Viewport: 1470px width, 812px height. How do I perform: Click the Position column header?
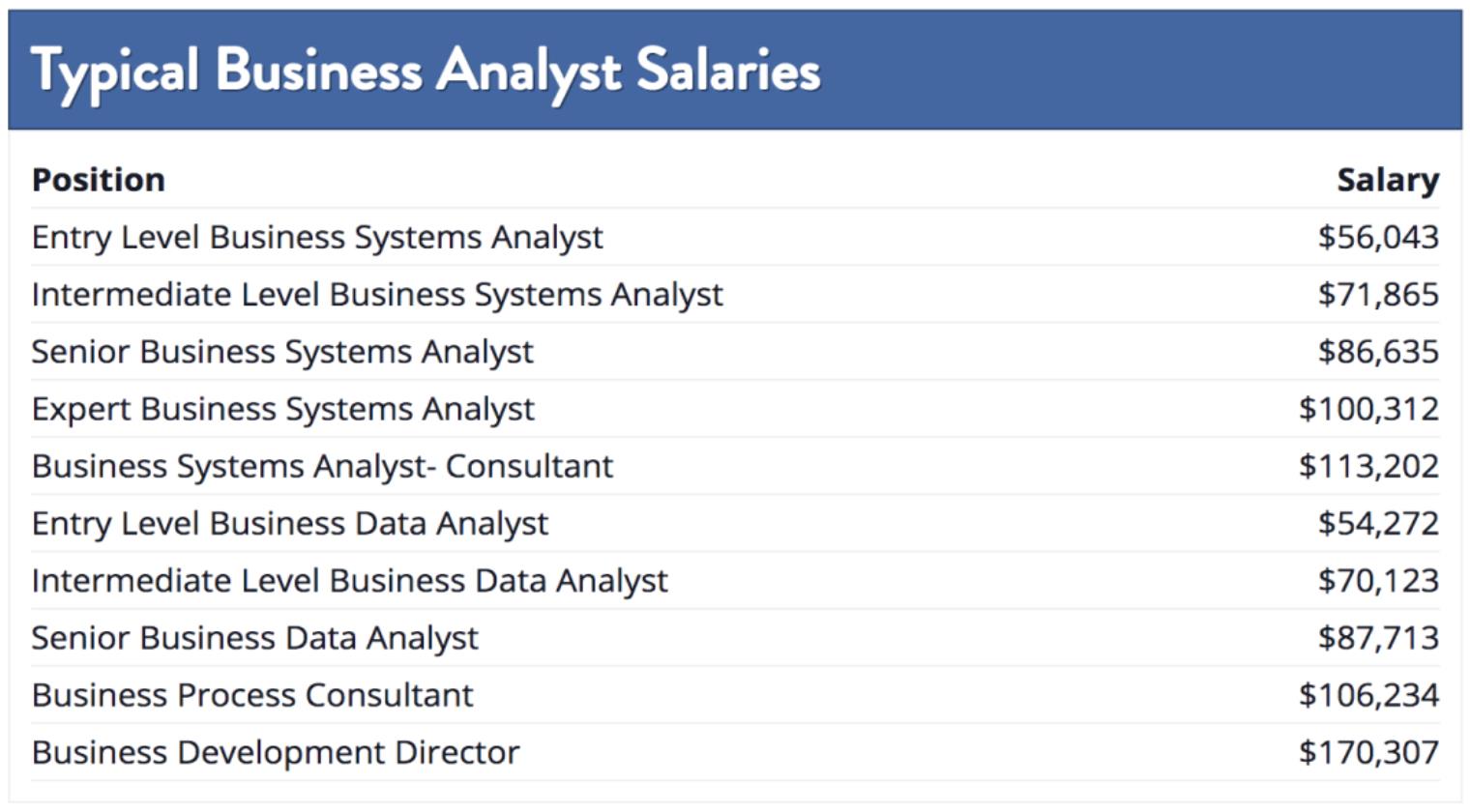[x=98, y=180]
